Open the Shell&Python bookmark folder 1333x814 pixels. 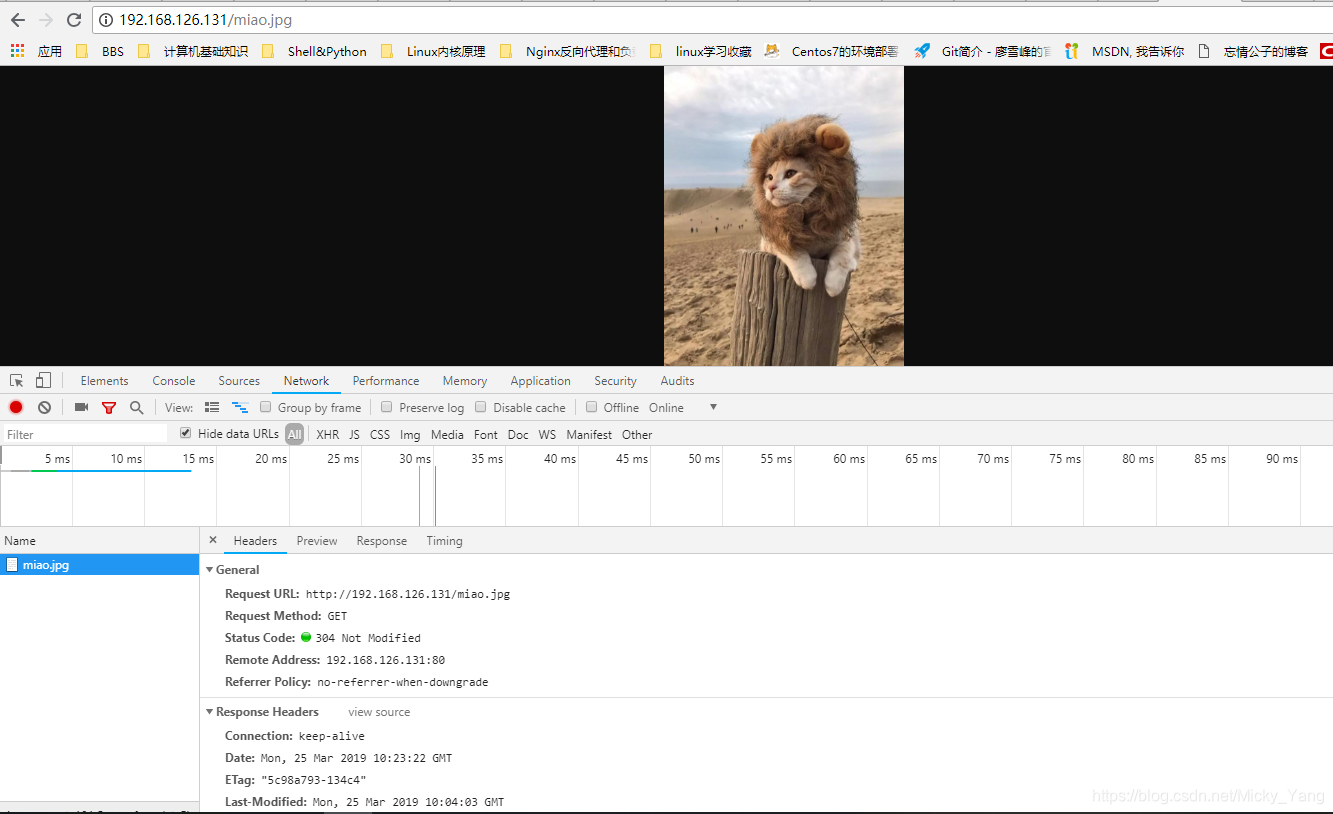click(x=315, y=51)
